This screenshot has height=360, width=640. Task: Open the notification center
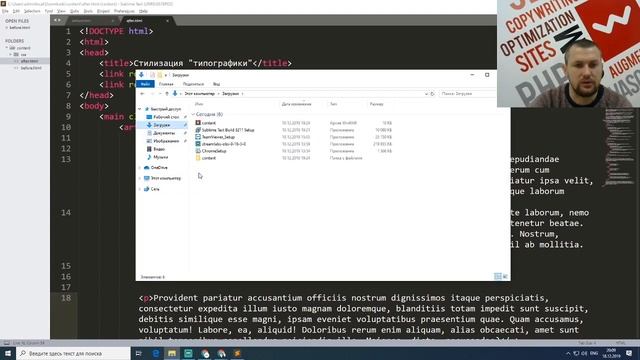point(629,353)
